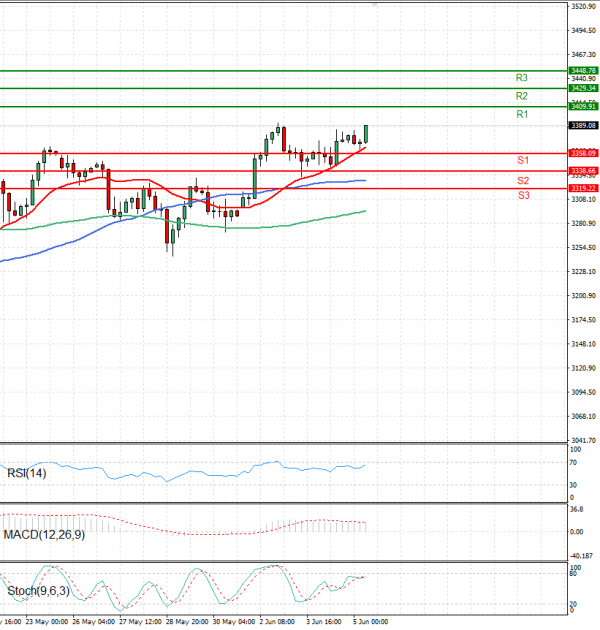Select the 3319.22 support price tag
The height and width of the screenshot is (630, 600).
(x=583, y=188)
